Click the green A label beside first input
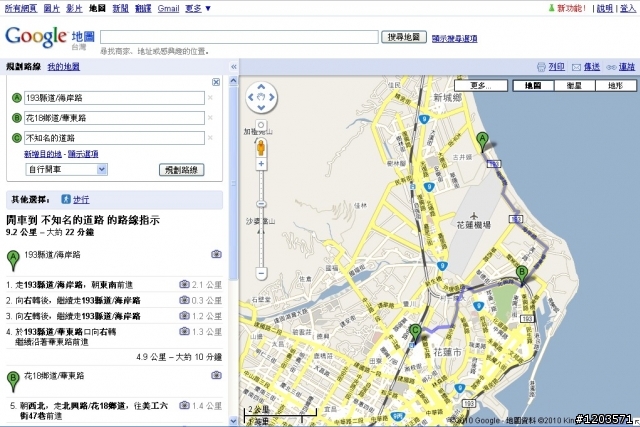 (16, 98)
